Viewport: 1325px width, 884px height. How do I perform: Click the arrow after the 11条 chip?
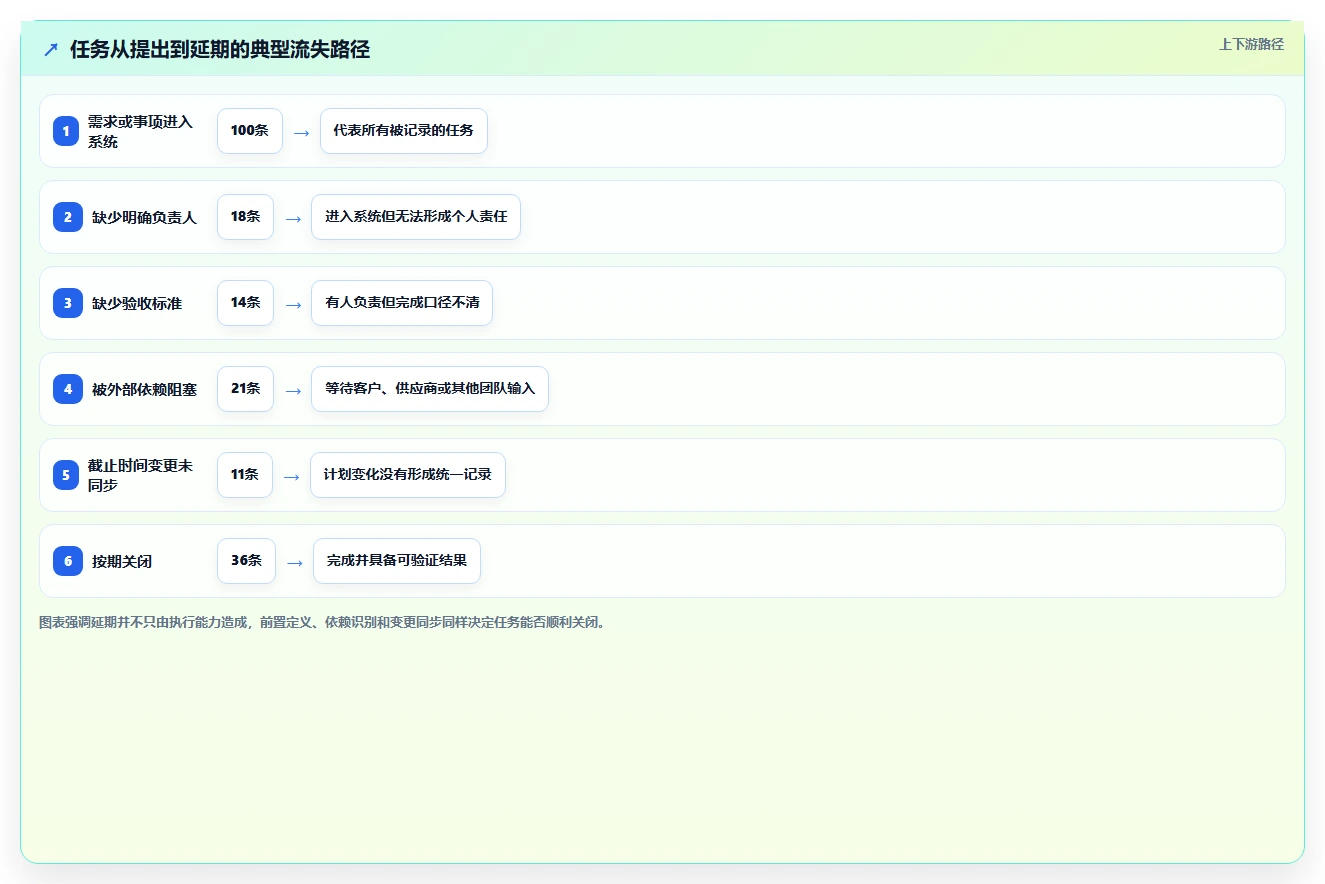click(292, 476)
